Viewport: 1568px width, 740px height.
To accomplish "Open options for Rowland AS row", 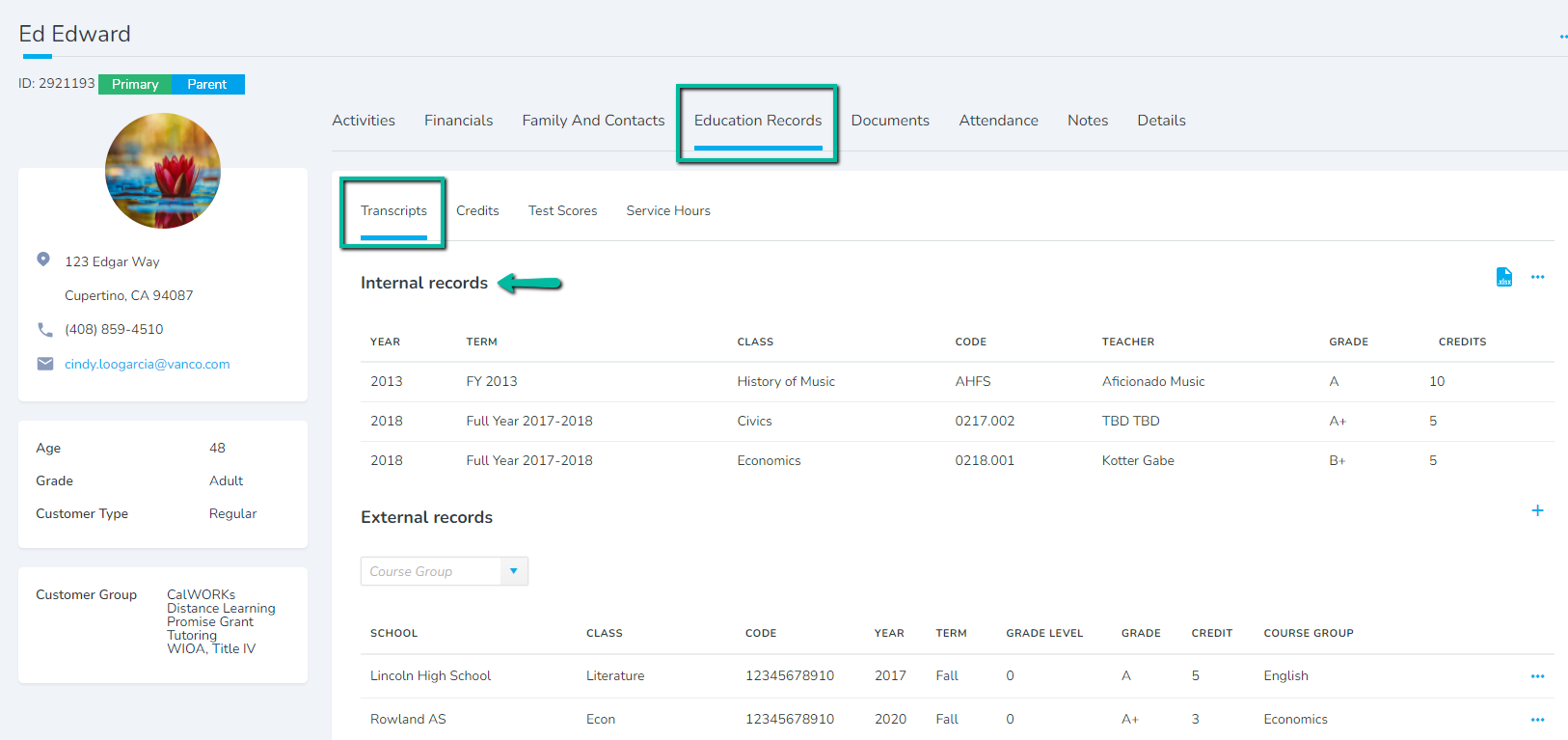I will point(1537,720).
